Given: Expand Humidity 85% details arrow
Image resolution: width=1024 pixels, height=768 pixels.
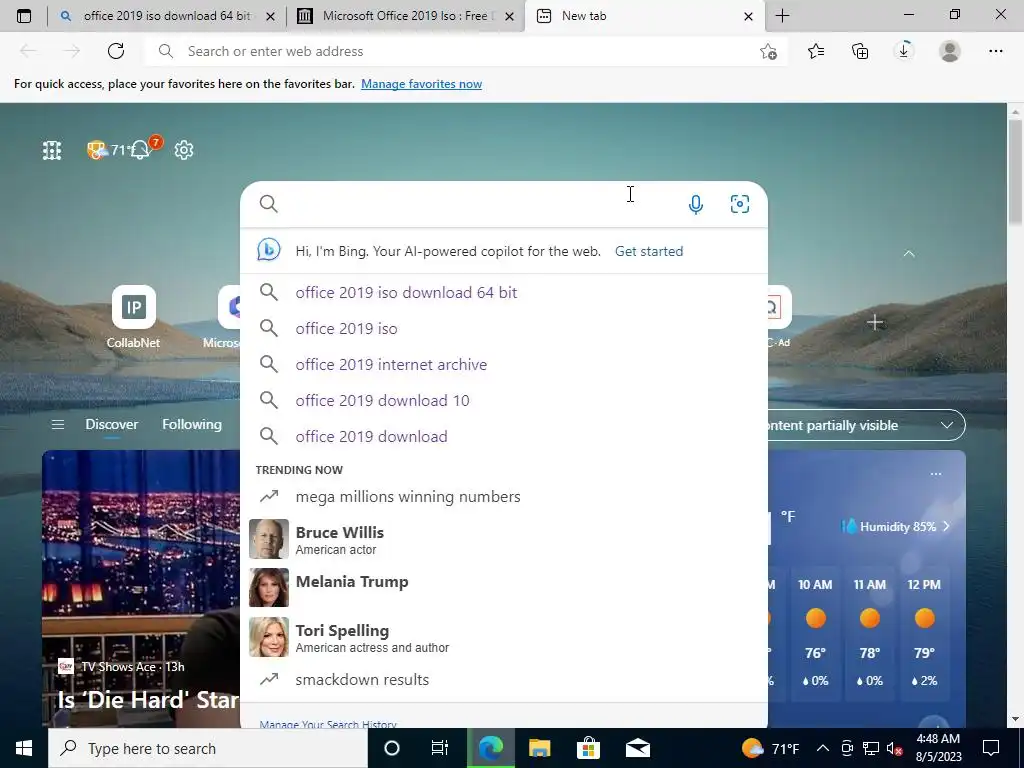Looking at the screenshot, I should [x=946, y=526].
